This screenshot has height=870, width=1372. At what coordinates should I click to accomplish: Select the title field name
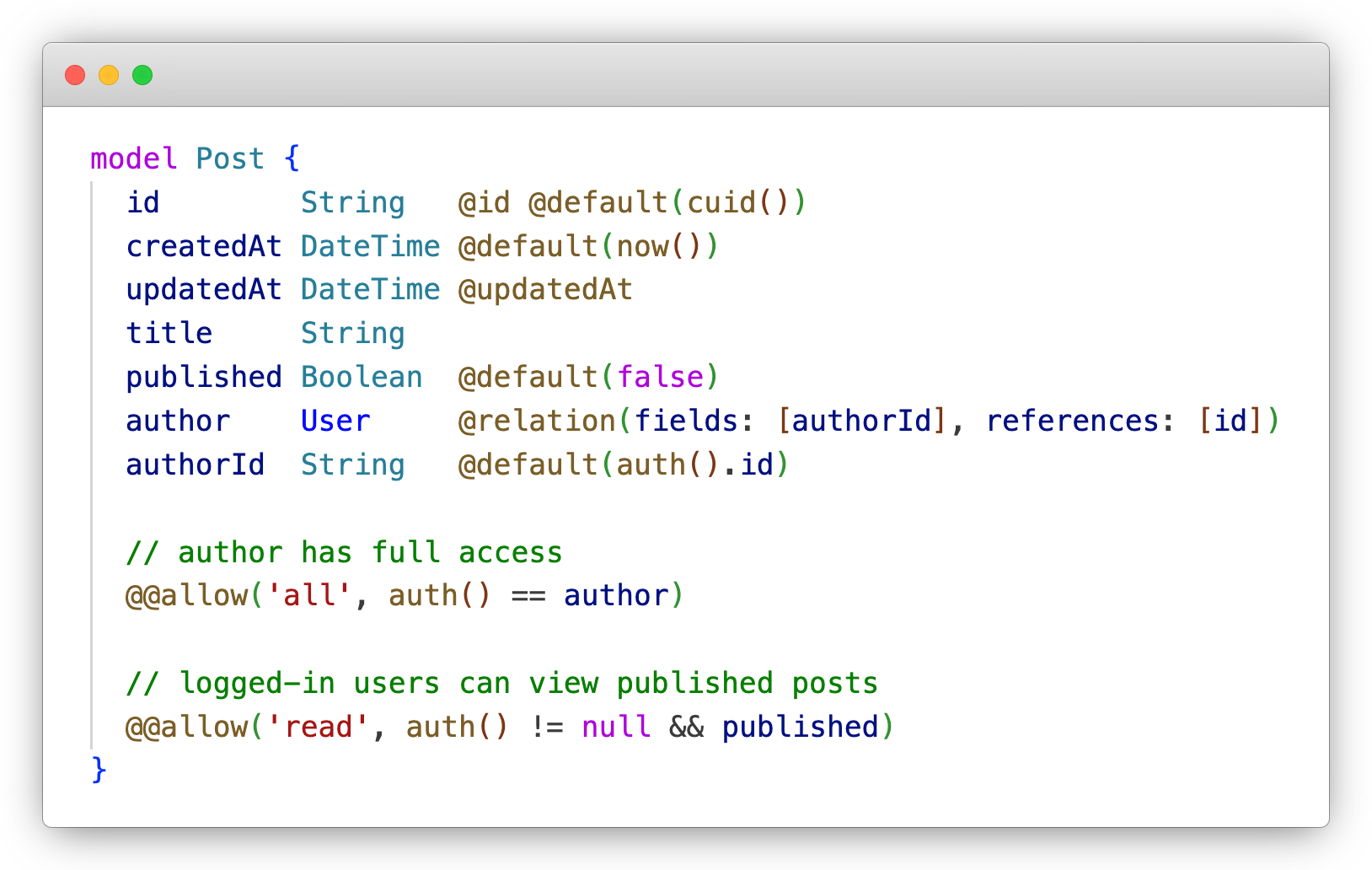coord(169,333)
